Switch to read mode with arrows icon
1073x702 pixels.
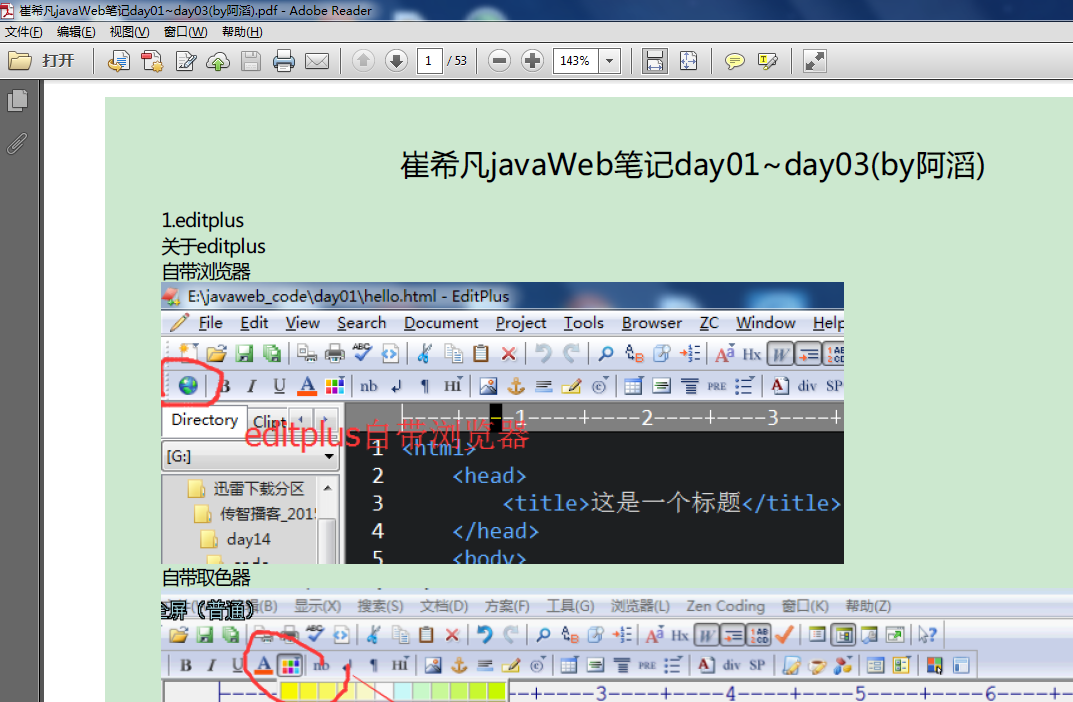click(x=814, y=61)
